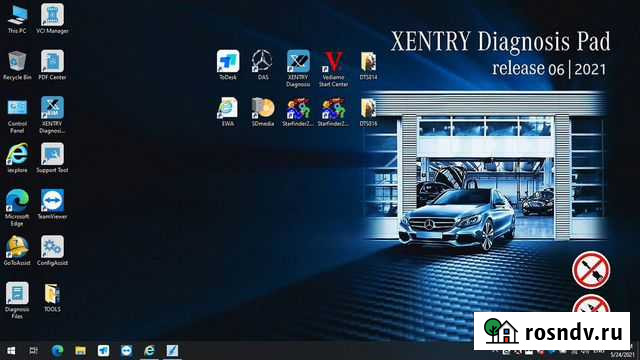The image size is (640, 360).
Task: Open Internet Explorer from the taskbar
Action: click(149, 351)
